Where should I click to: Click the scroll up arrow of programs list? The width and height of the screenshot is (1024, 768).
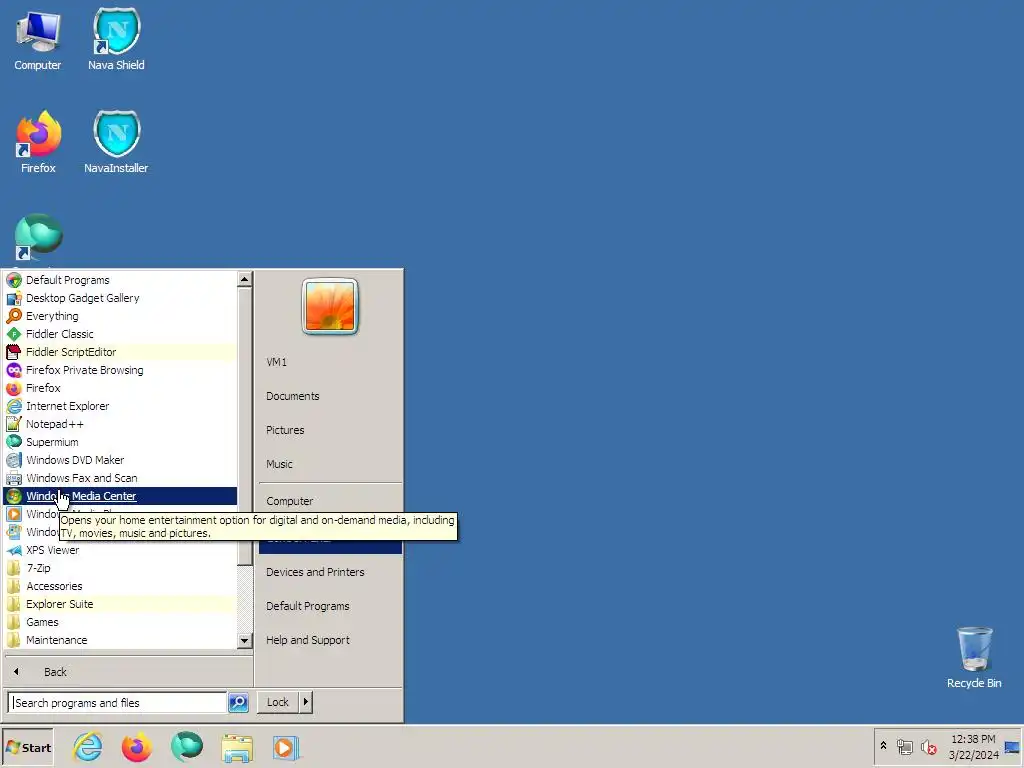pyautogui.click(x=245, y=280)
